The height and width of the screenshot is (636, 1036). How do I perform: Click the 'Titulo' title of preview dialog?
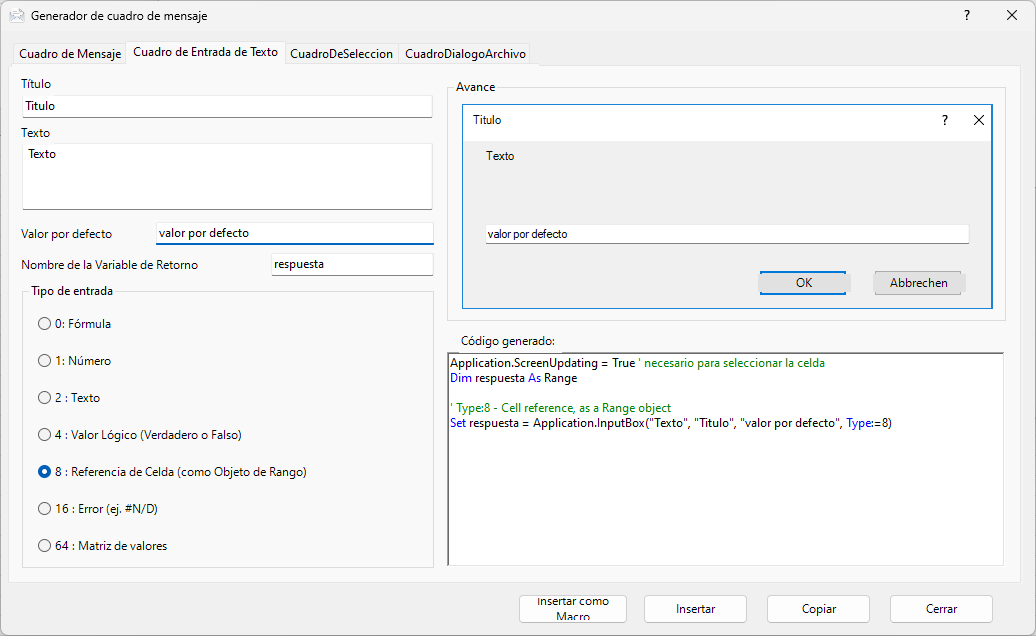click(487, 120)
